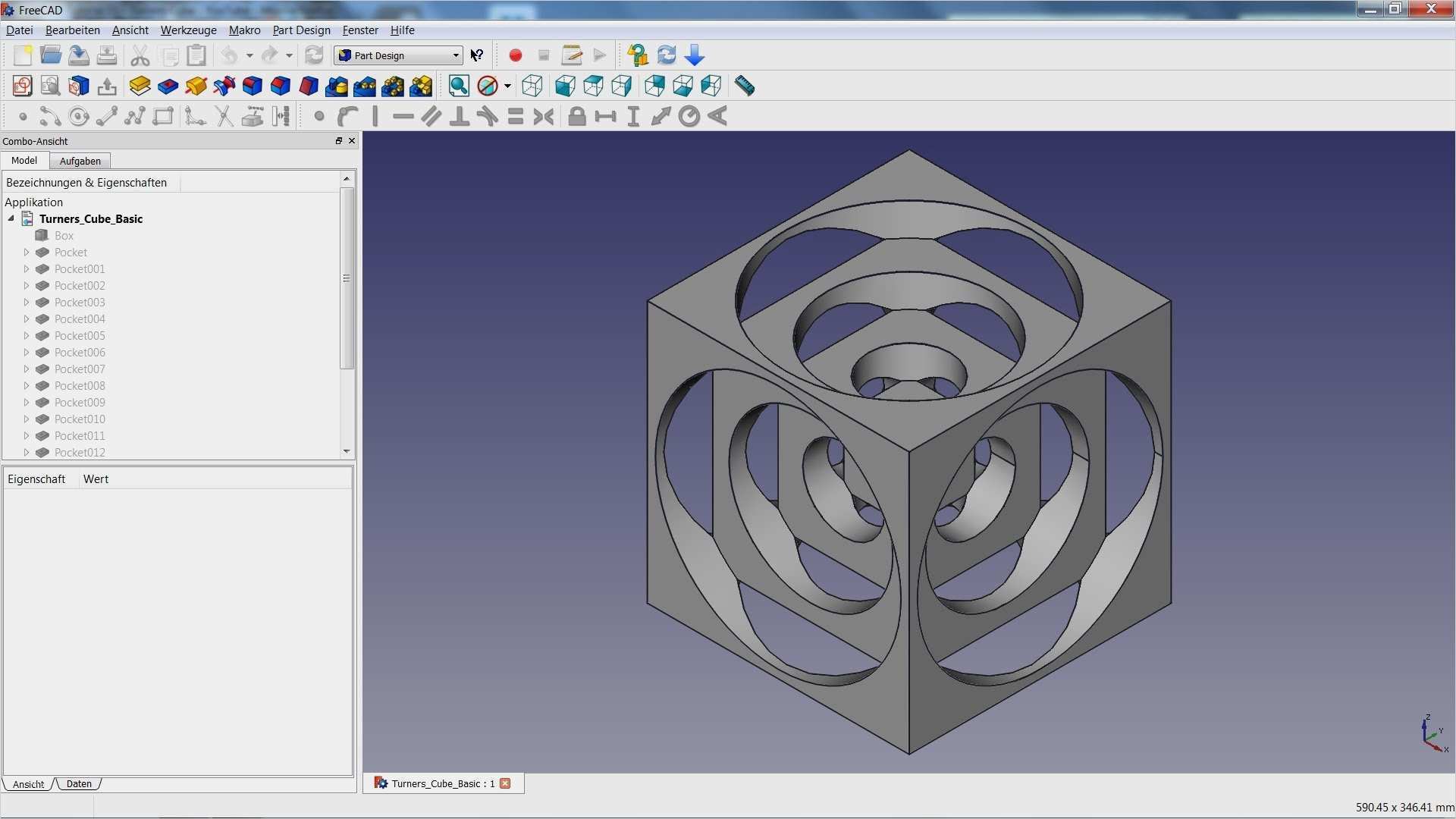Open the Part Design workbench dropdown
This screenshot has height=819, width=1456.
pyautogui.click(x=399, y=55)
